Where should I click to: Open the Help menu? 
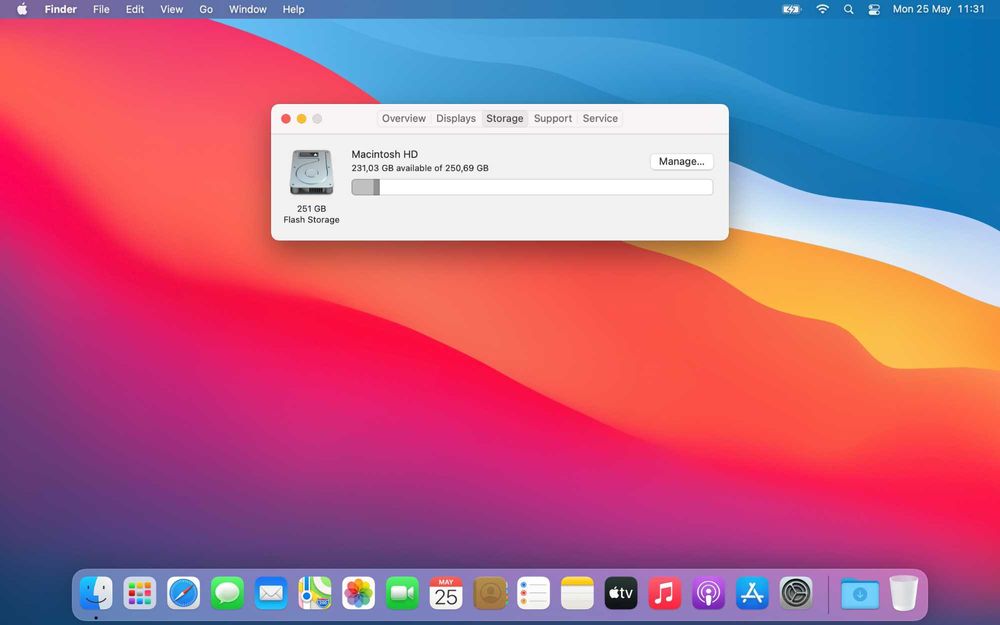(293, 9)
